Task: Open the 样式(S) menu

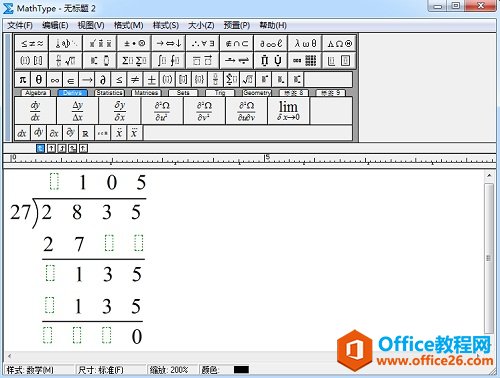Action: [166, 25]
